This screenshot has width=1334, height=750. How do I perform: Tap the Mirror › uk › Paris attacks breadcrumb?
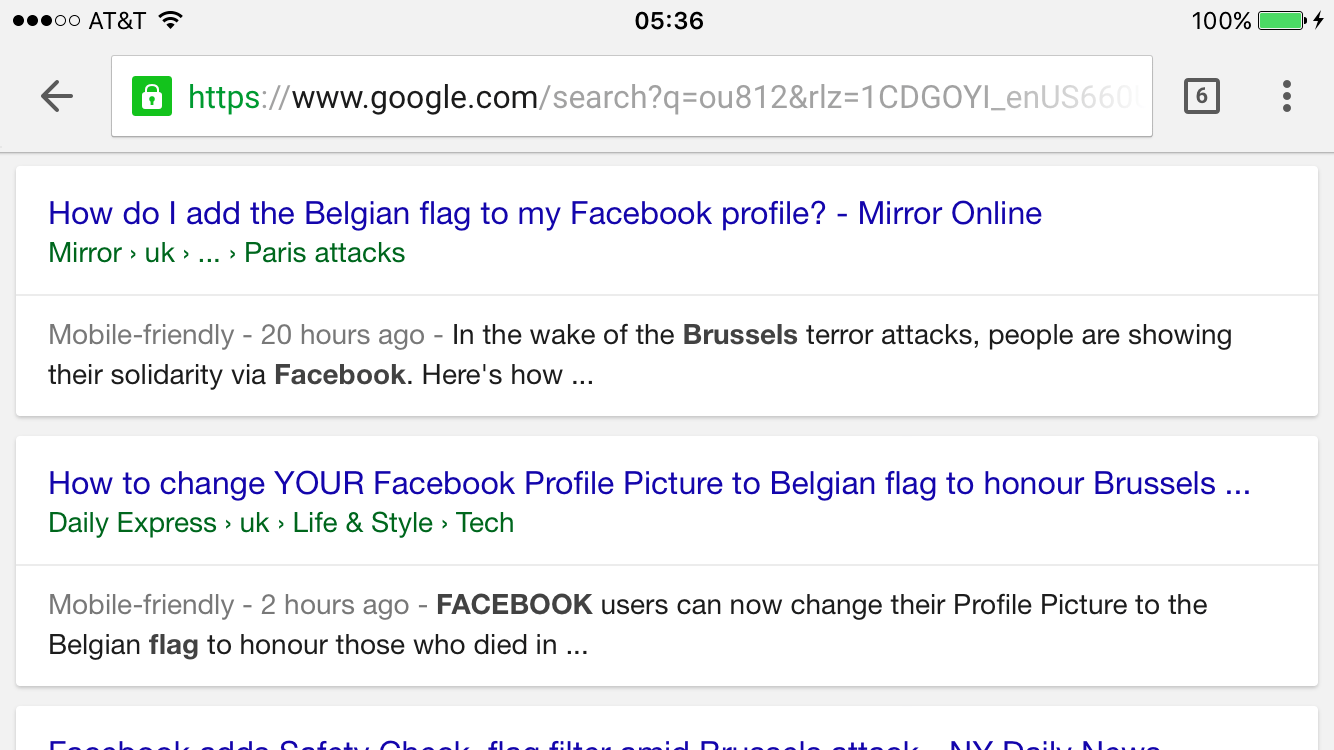(227, 253)
